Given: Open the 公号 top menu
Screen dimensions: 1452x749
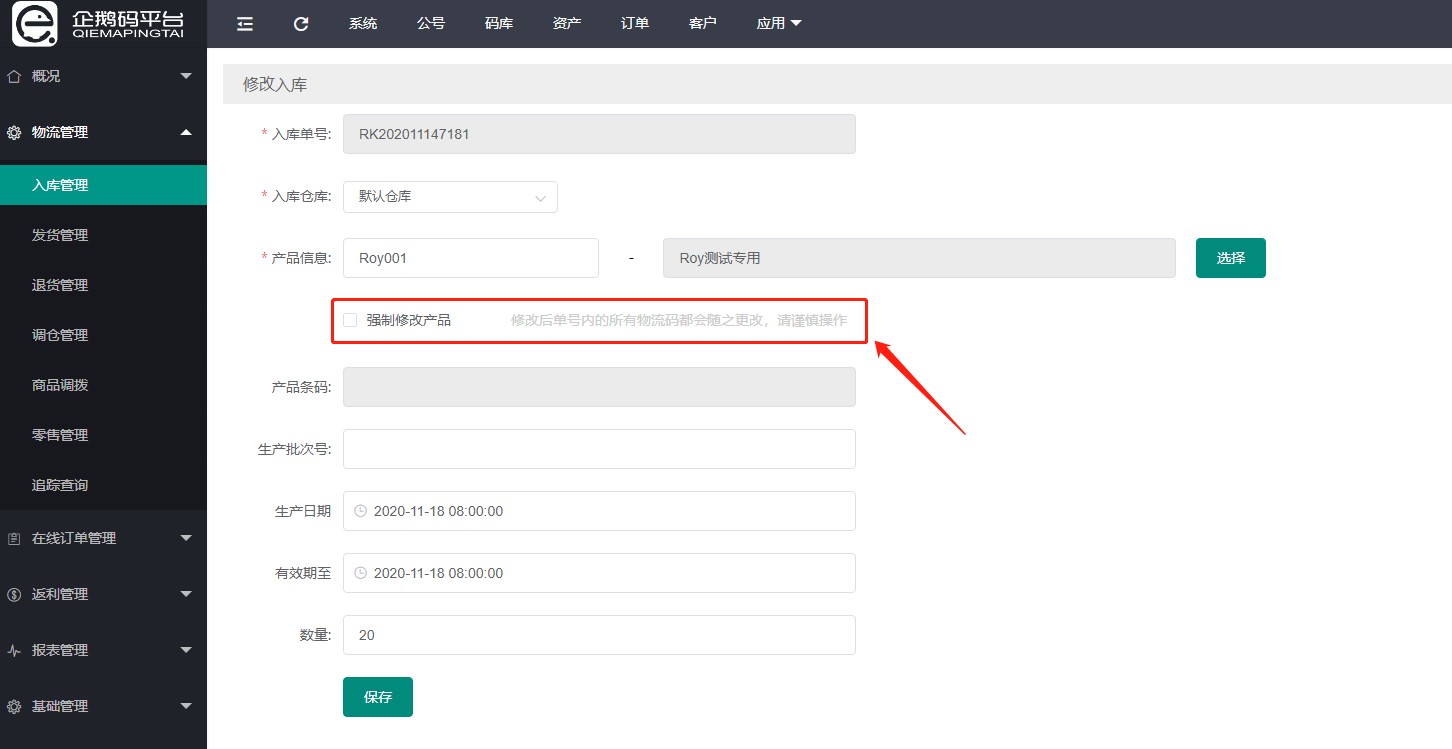Looking at the screenshot, I should (x=431, y=24).
